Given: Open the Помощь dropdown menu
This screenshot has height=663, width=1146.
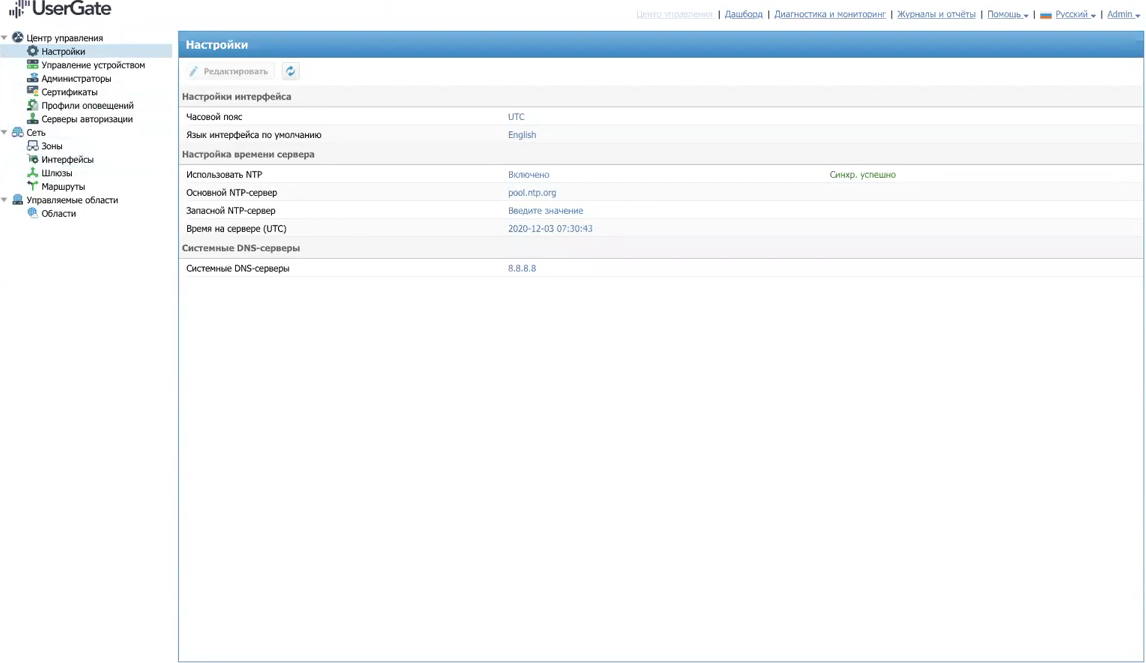Looking at the screenshot, I should (1007, 15).
